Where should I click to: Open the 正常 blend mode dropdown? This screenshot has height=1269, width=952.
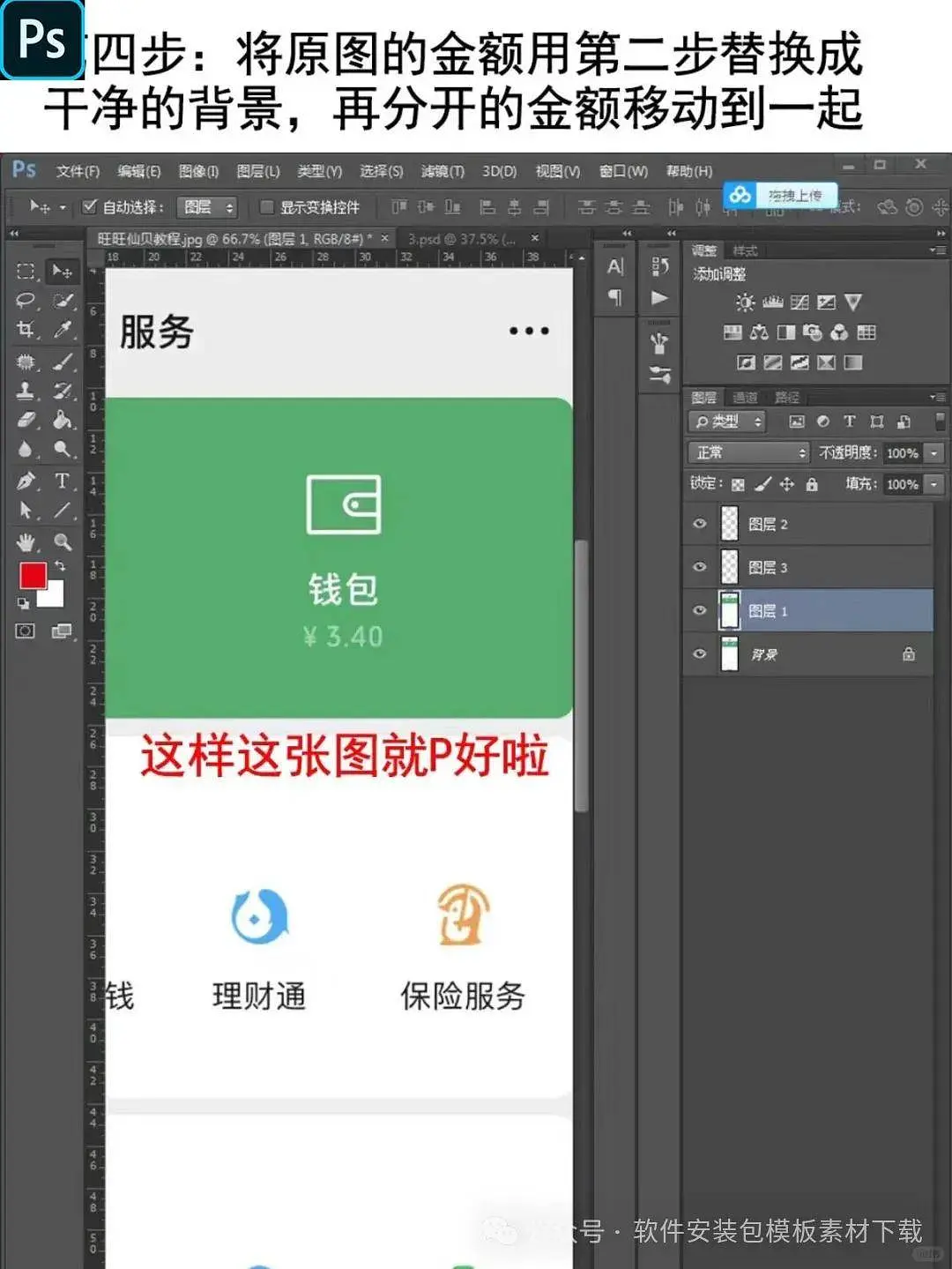[x=748, y=452]
